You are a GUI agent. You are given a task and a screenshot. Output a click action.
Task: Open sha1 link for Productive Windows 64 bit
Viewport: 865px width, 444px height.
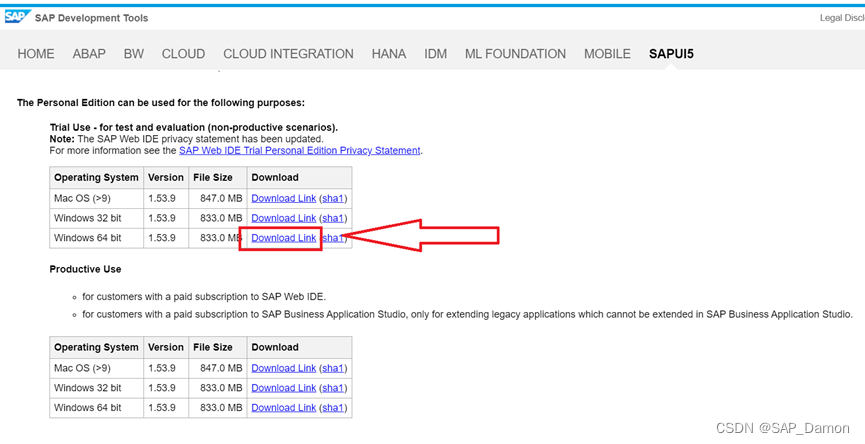click(x=333, y=408)
